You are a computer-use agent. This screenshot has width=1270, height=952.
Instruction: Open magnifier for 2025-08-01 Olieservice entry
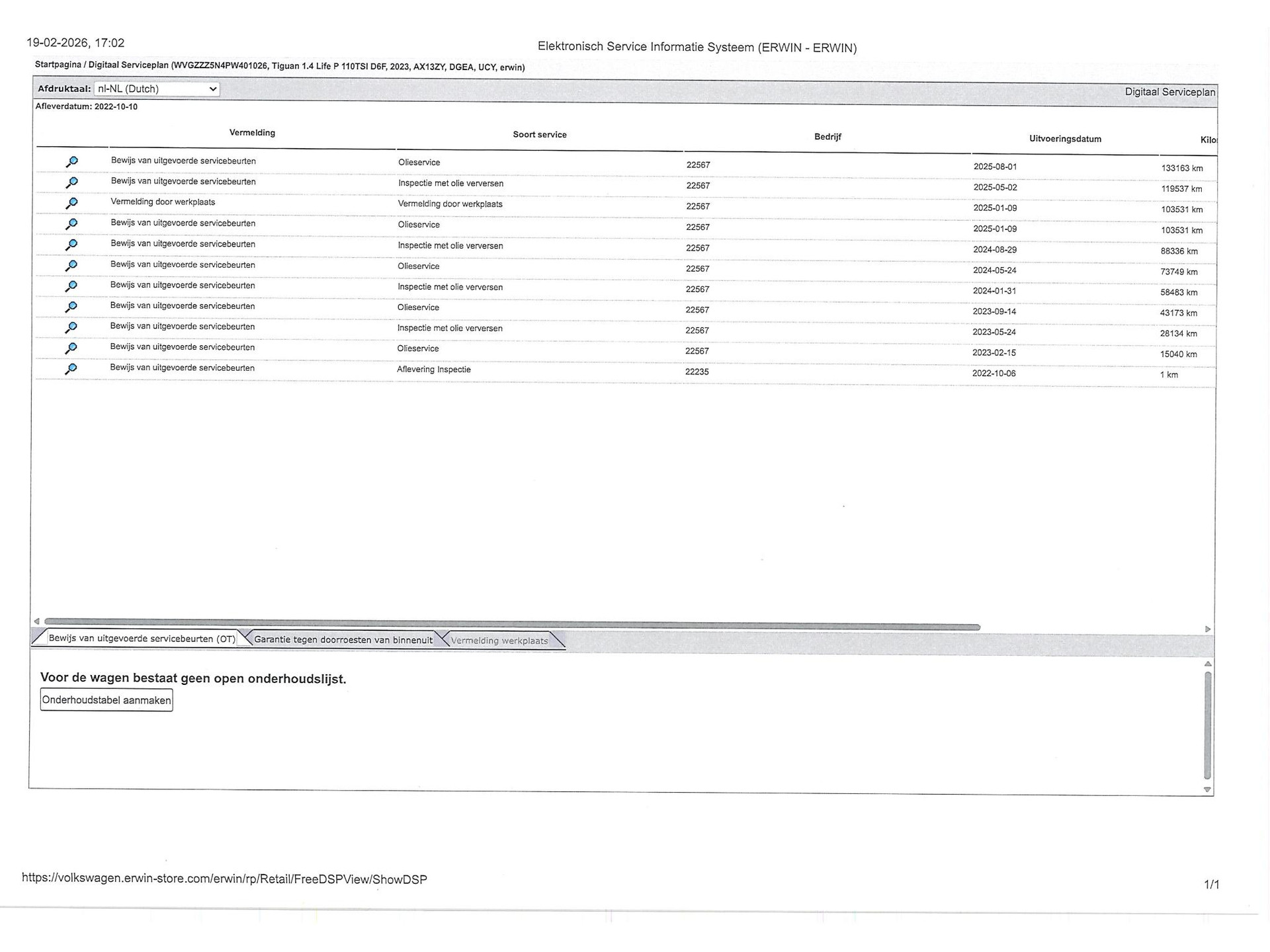[71, 162]
